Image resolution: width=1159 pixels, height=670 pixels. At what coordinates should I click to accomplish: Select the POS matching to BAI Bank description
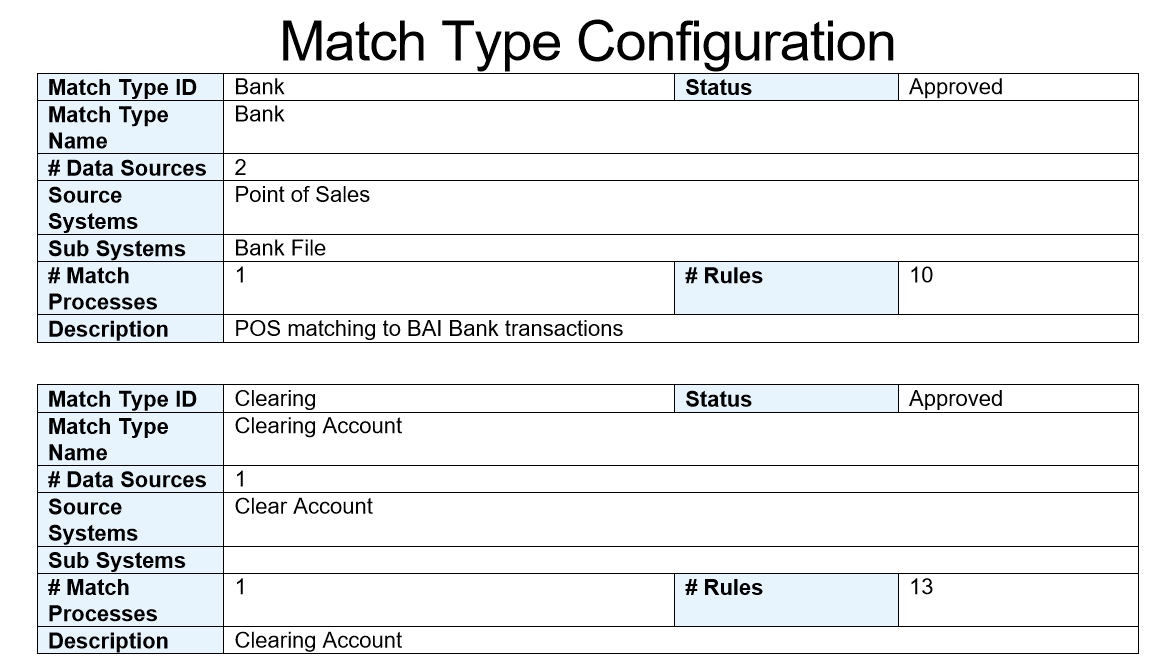(x=428, y=328)
